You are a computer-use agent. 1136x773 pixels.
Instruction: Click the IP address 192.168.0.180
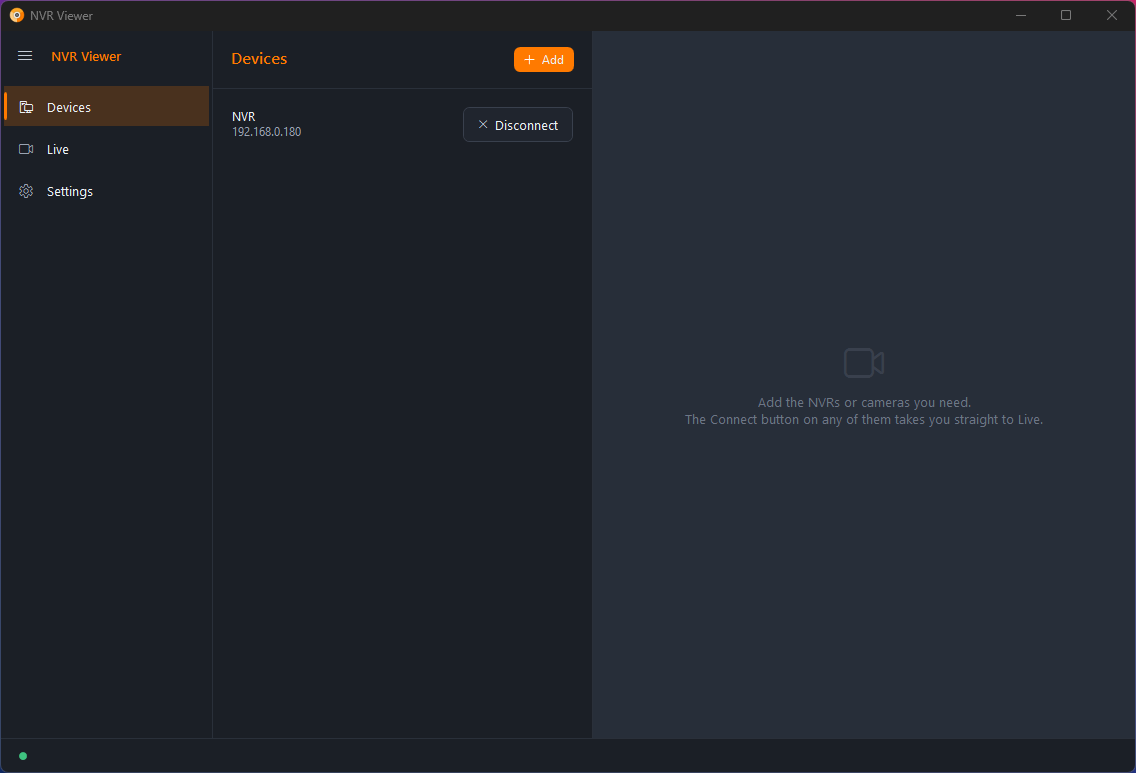point(267,132)
